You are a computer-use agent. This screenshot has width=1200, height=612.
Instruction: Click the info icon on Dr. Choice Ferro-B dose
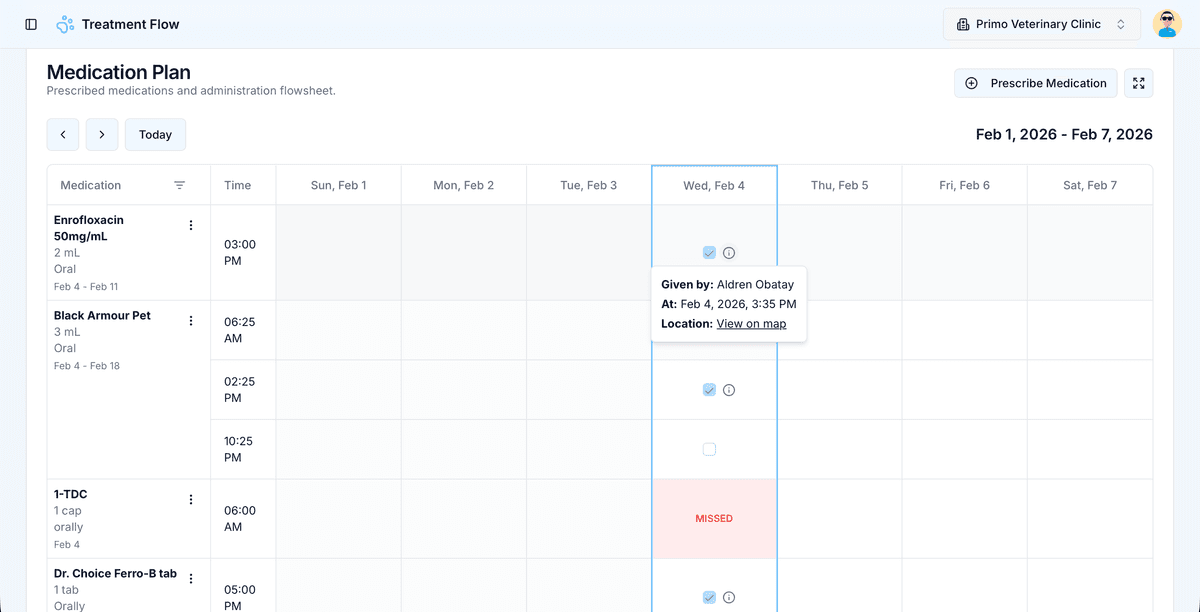(x=729, y=596)
